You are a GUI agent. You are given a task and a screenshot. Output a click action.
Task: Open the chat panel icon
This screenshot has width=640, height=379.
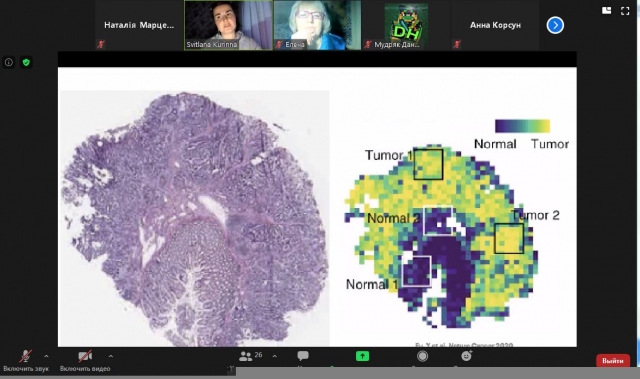pos(303,356)
